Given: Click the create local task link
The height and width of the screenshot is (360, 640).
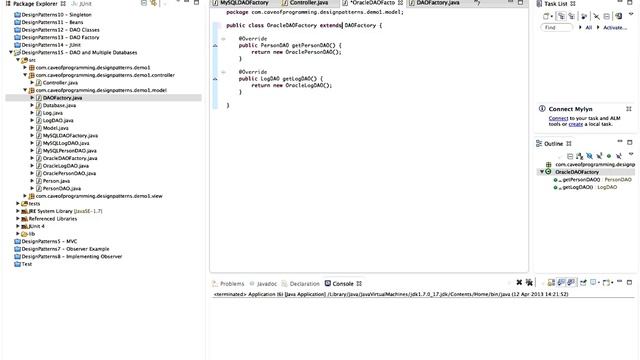Looking at the screenshot, I should click(576, 124).
